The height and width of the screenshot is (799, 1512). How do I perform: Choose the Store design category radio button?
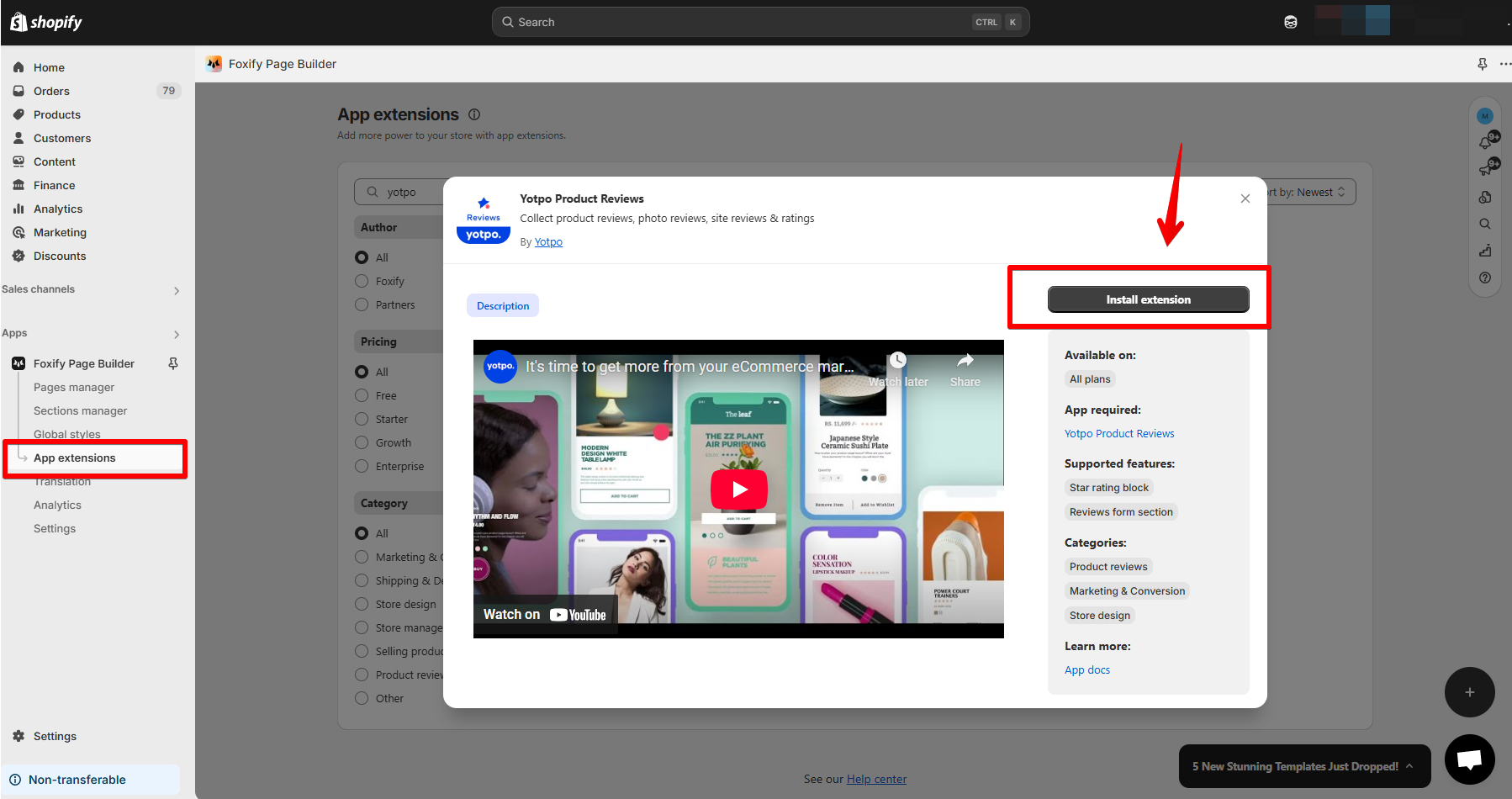(x=362, y=604)
